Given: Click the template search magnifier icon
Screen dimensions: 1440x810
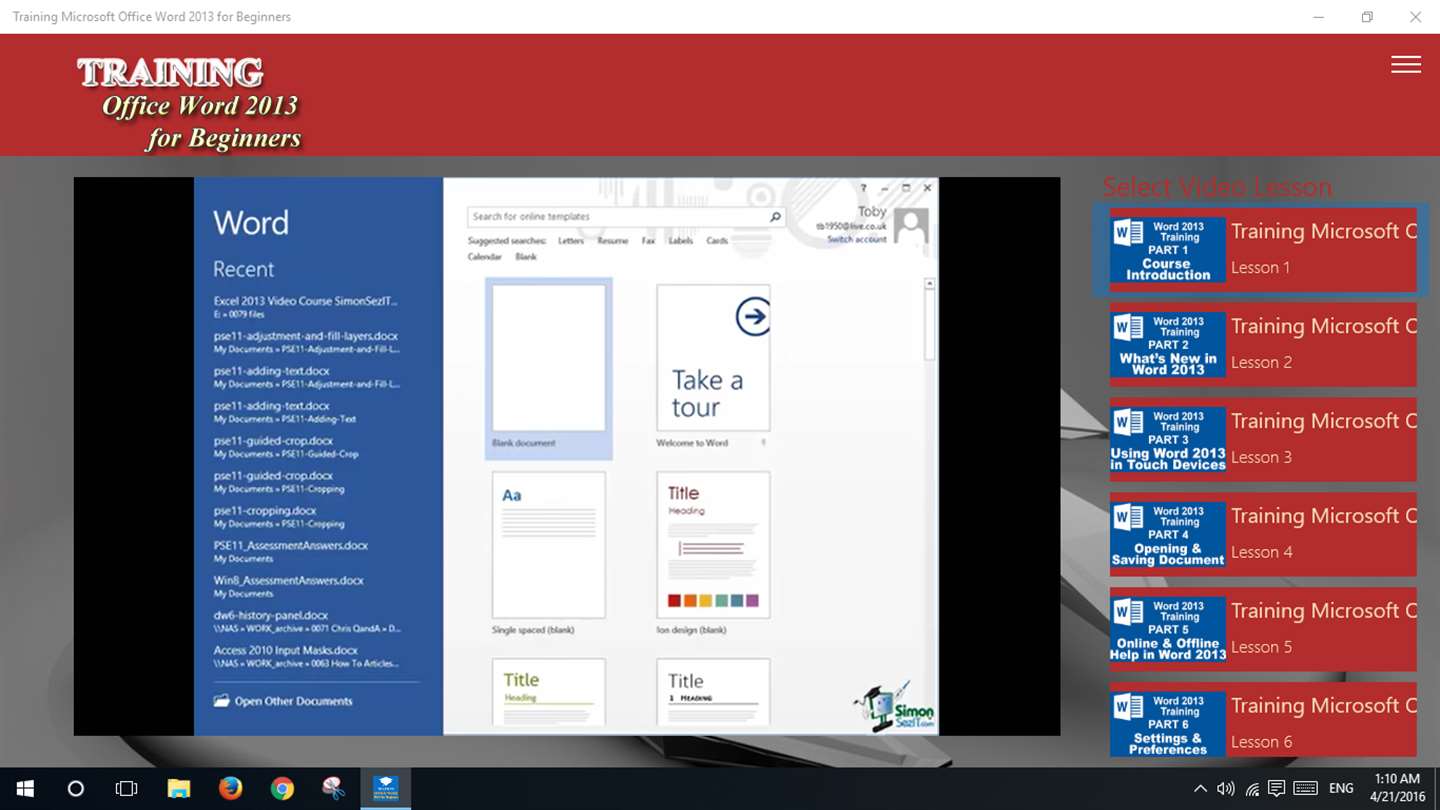Looking at the screenshot, I should [775, 217].
